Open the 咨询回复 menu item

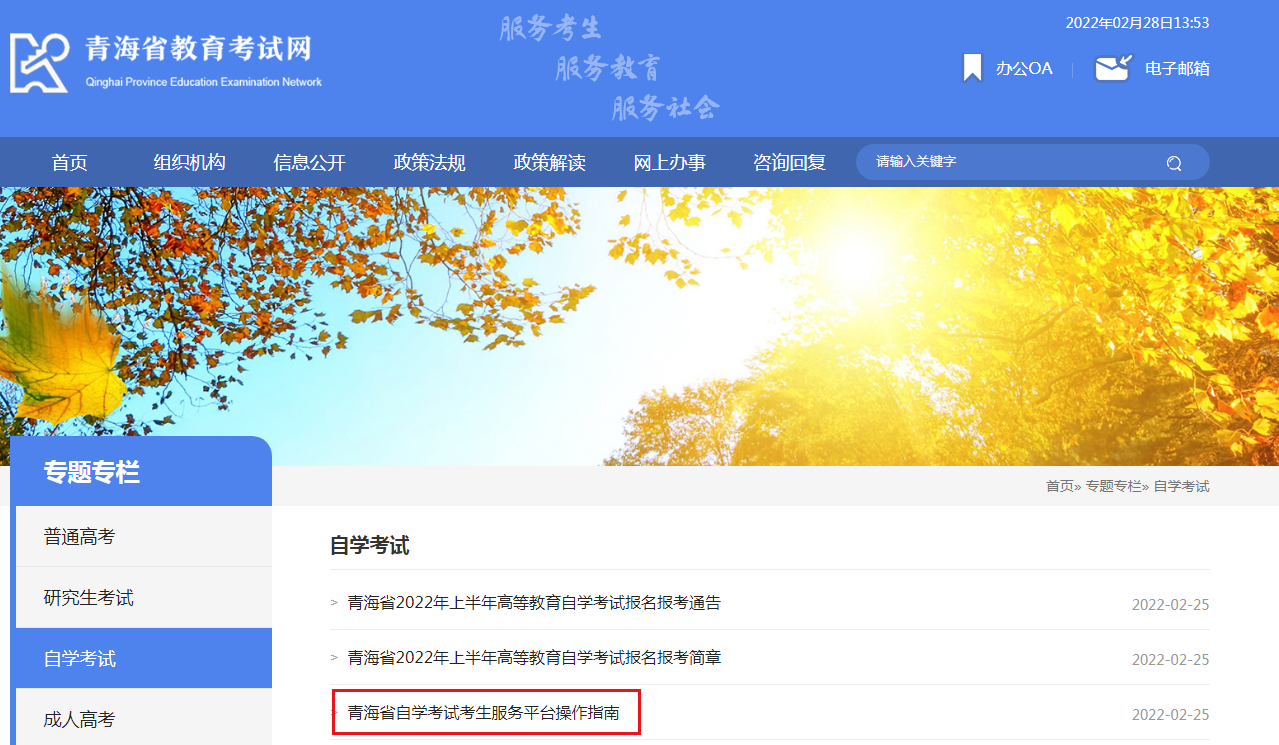(x=790, y=163)
